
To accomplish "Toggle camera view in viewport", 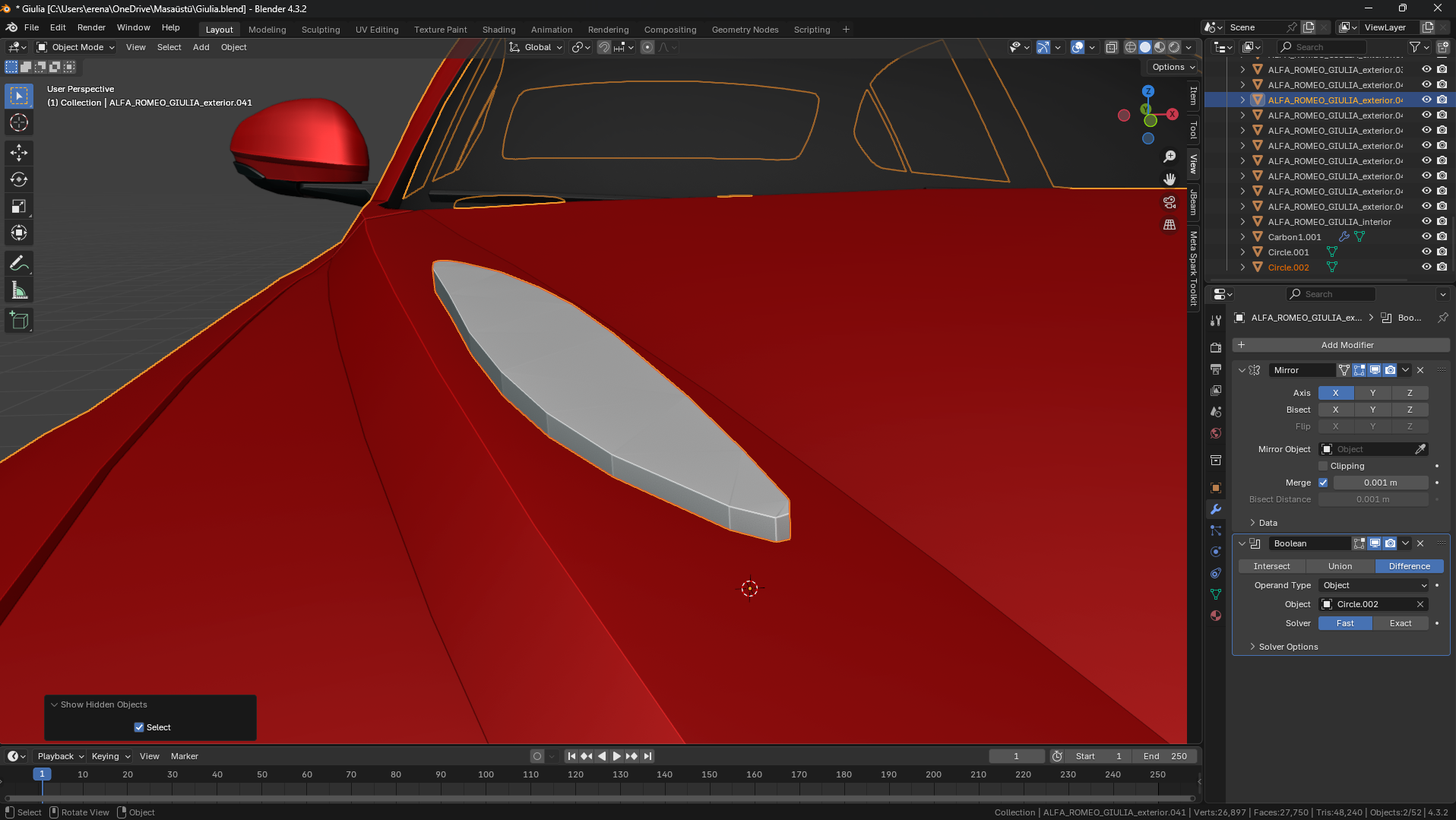I will [x=1170, y=202].
